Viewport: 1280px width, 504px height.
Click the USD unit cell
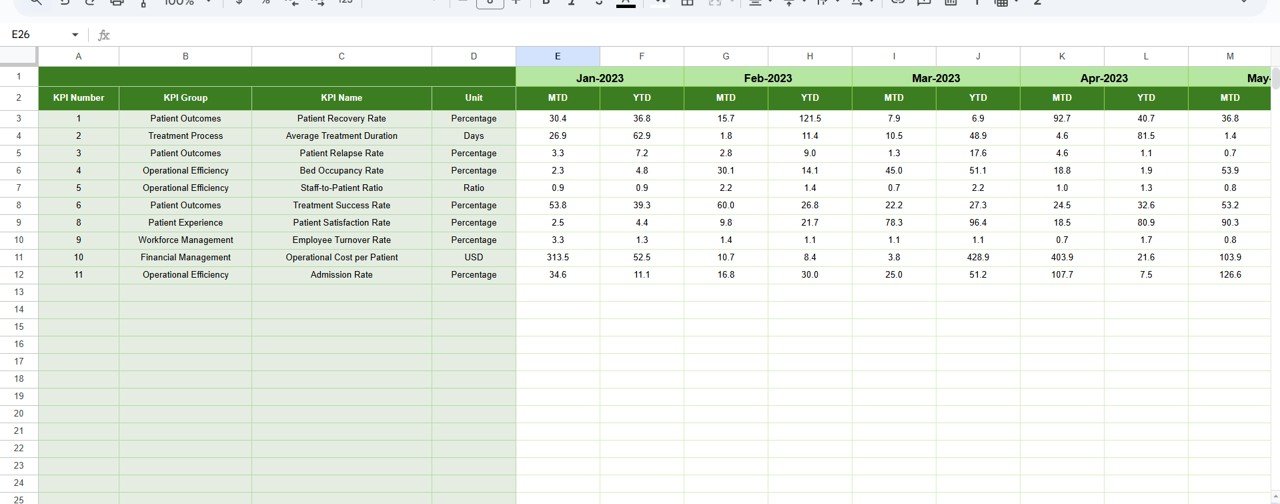coord(474,257)
